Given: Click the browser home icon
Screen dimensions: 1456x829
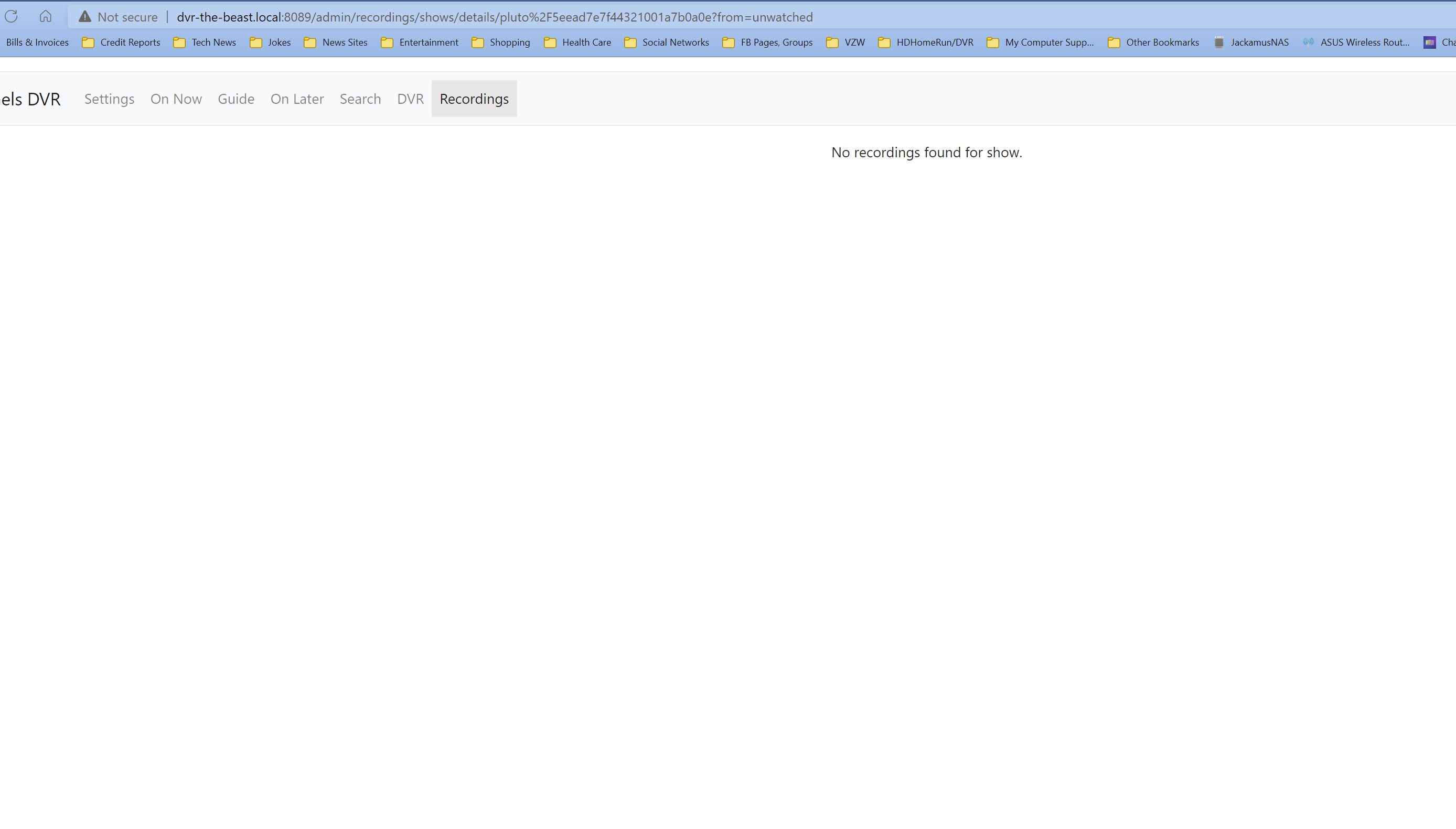Looking at the screenshot, I should 46,16.
